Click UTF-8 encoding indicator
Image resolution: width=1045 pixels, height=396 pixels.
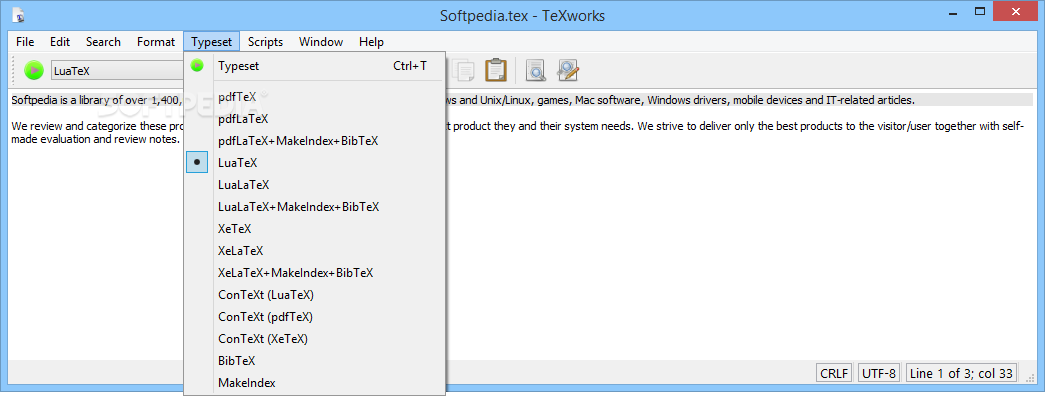[x=879, y=373]
